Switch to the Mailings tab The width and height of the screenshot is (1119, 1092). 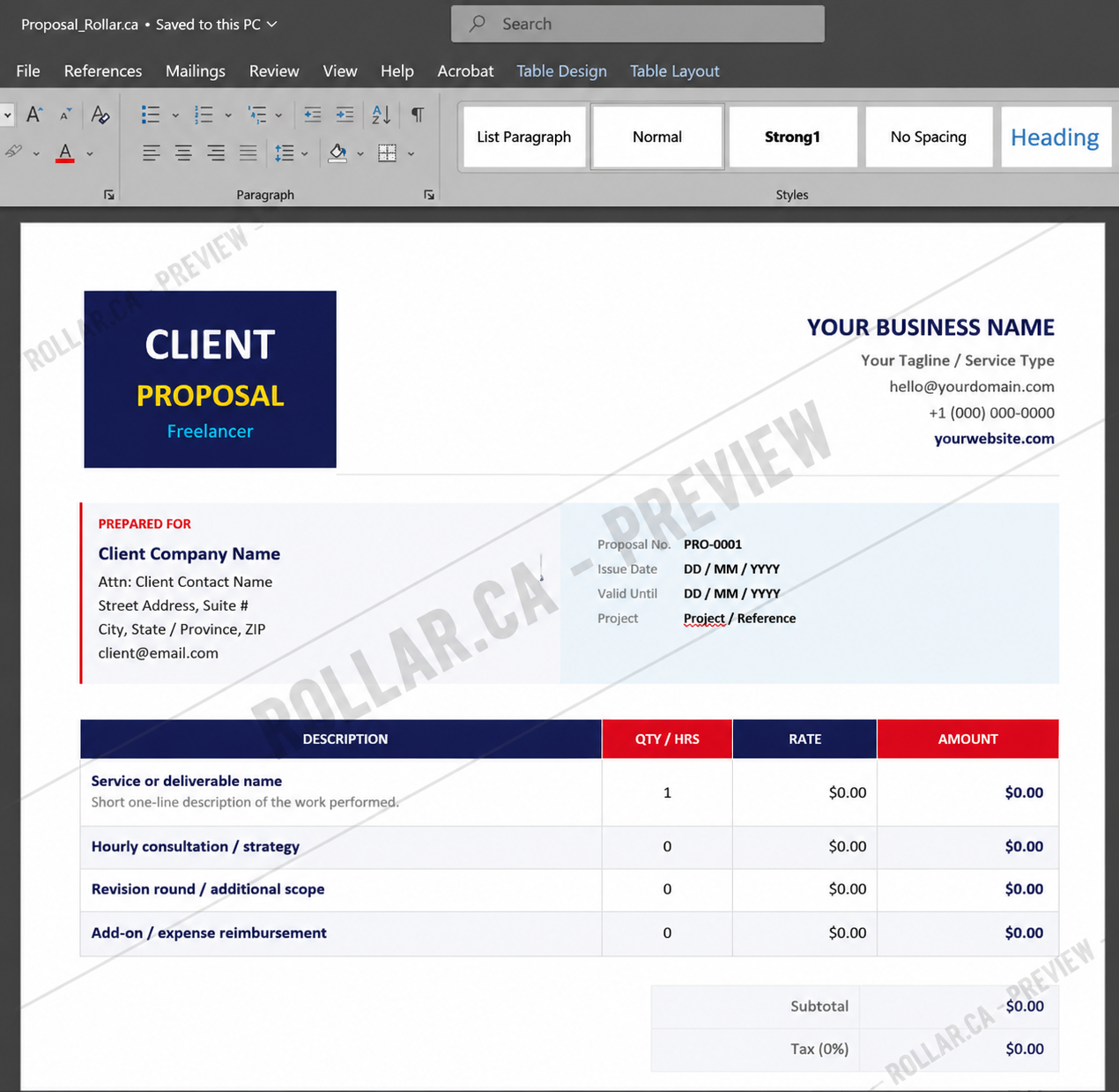click(196, 71)
